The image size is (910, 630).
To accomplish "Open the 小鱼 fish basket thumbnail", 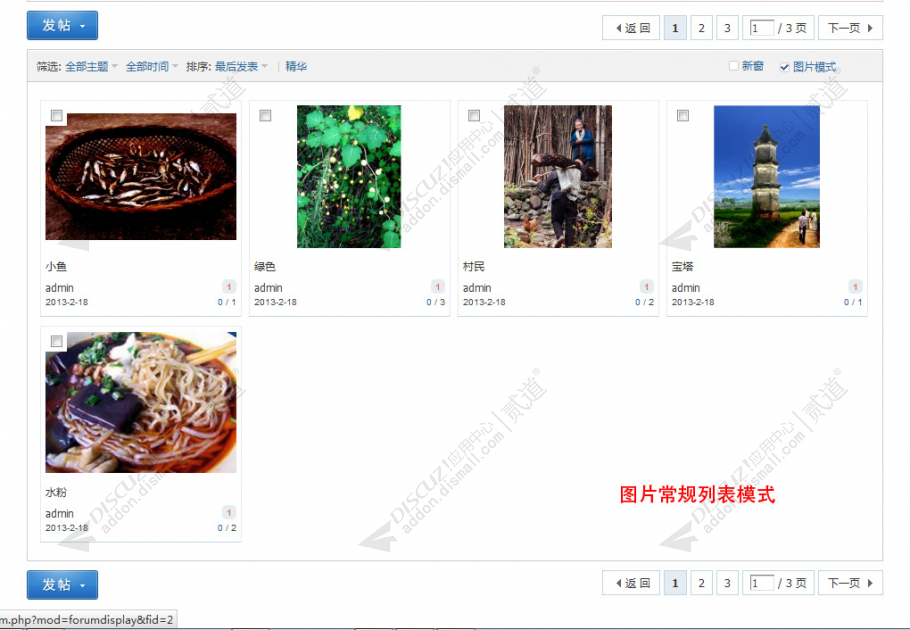I will [141, 176].
